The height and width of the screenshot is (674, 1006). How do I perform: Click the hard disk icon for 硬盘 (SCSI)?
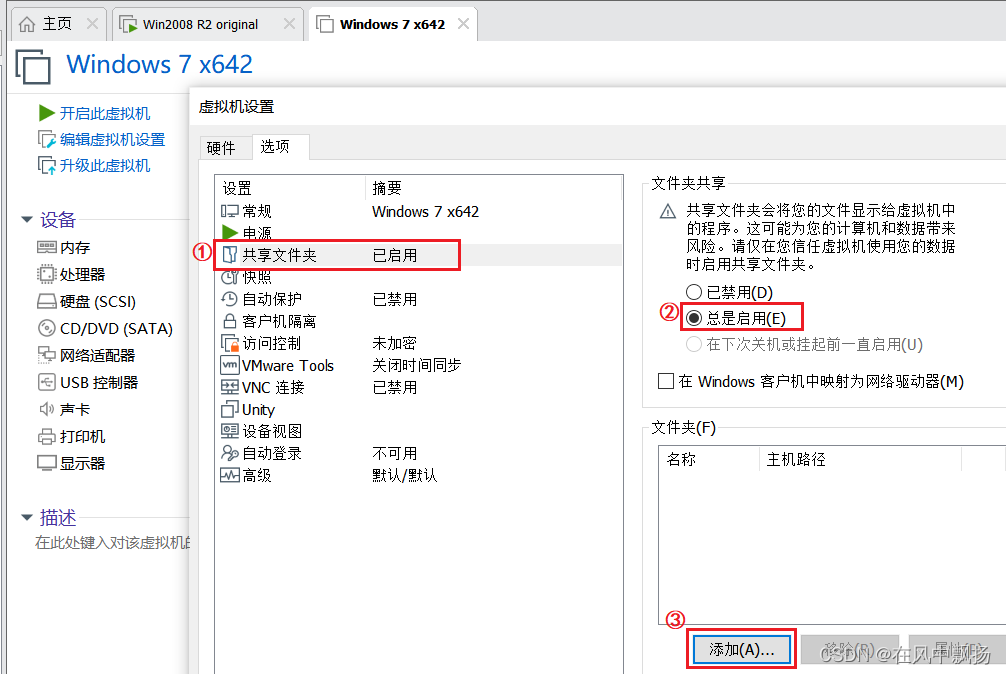(x=47, y=301)
